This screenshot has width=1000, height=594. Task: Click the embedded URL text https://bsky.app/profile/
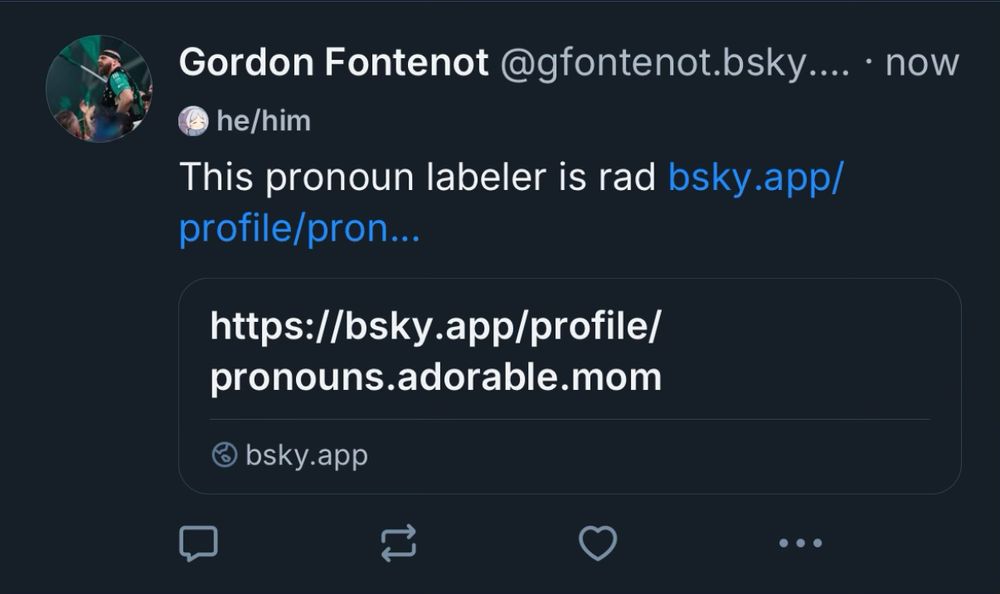(437, 326)
